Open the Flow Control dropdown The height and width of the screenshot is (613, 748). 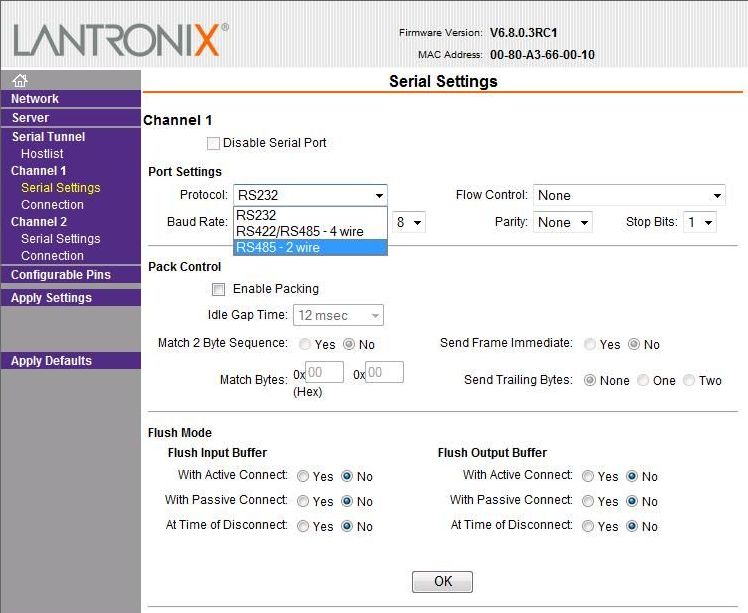[629, 195]
